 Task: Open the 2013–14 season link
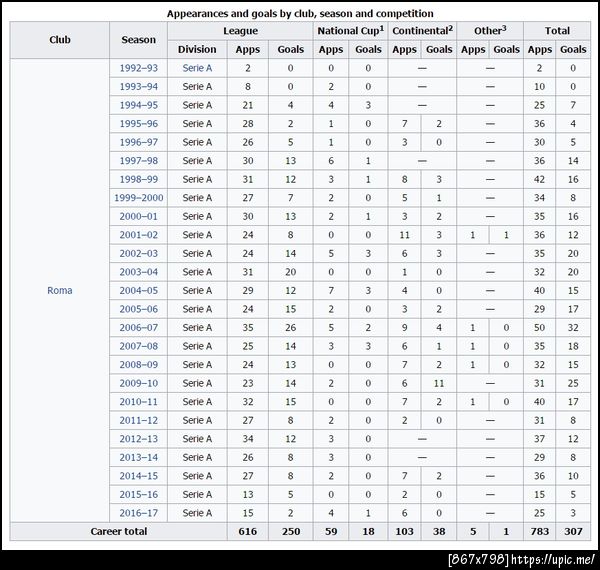pos(139,458)
